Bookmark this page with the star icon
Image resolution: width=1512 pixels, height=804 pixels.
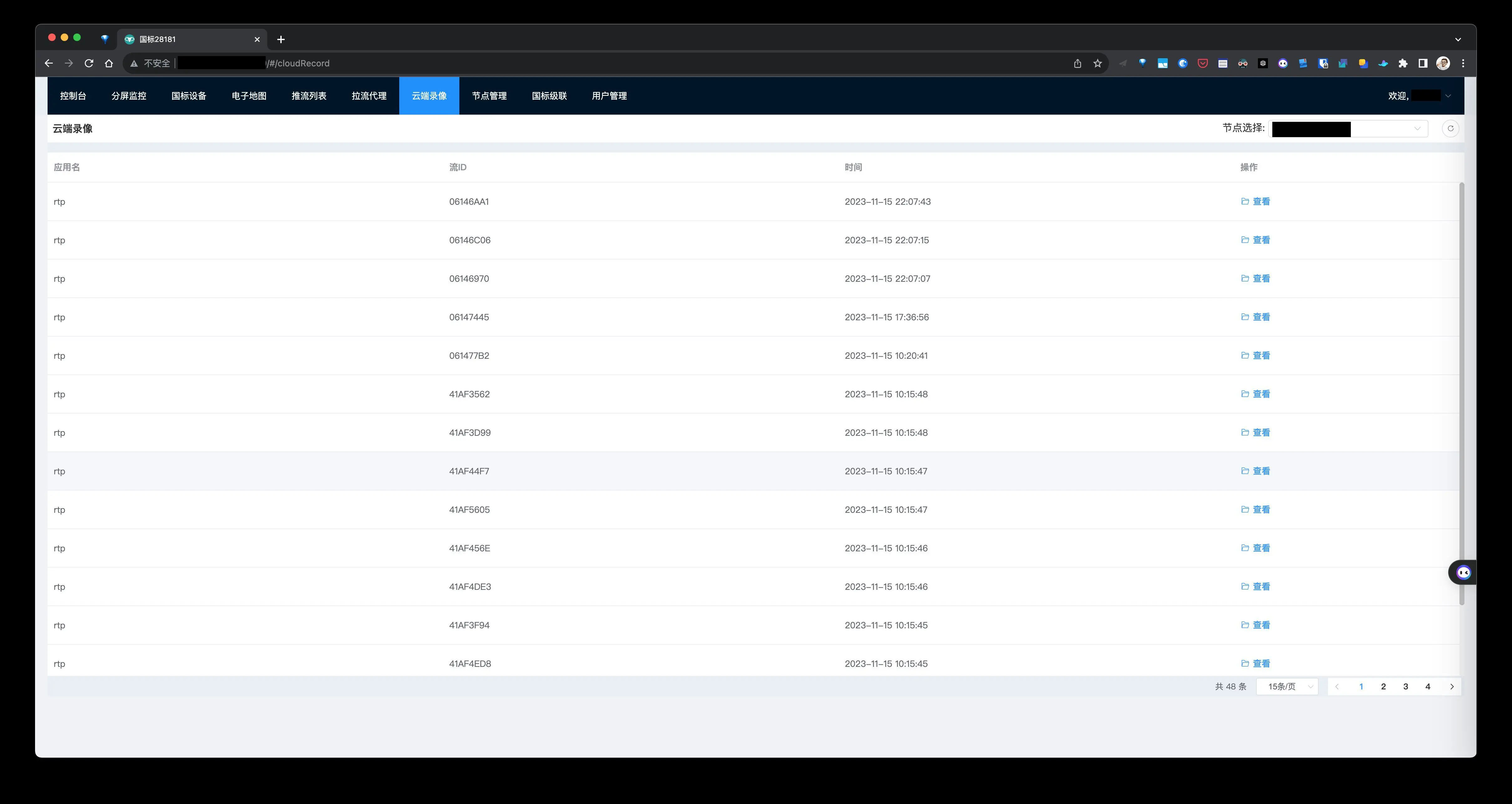point(1097,64)
